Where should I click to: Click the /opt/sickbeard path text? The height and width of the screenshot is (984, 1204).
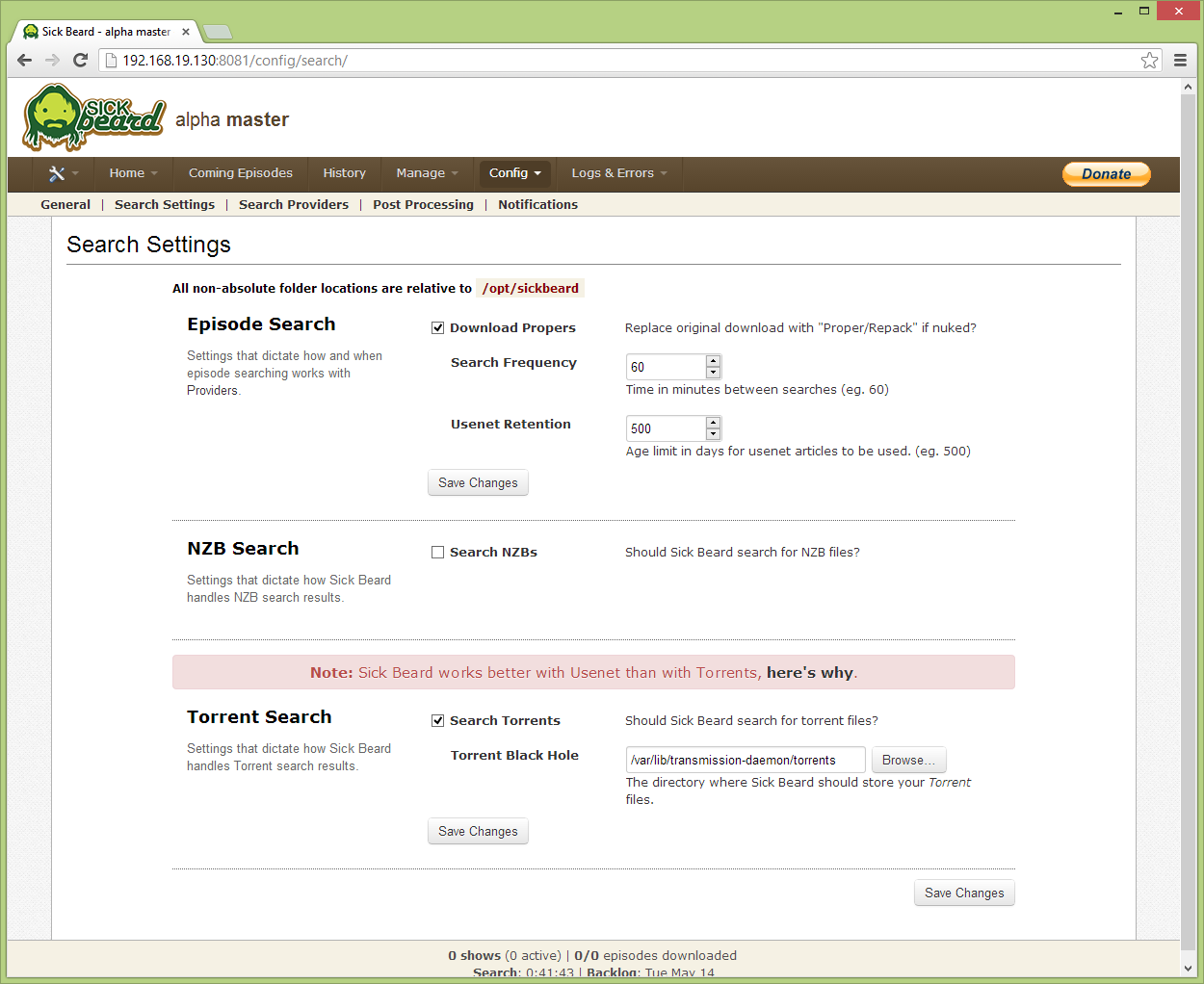531,289
